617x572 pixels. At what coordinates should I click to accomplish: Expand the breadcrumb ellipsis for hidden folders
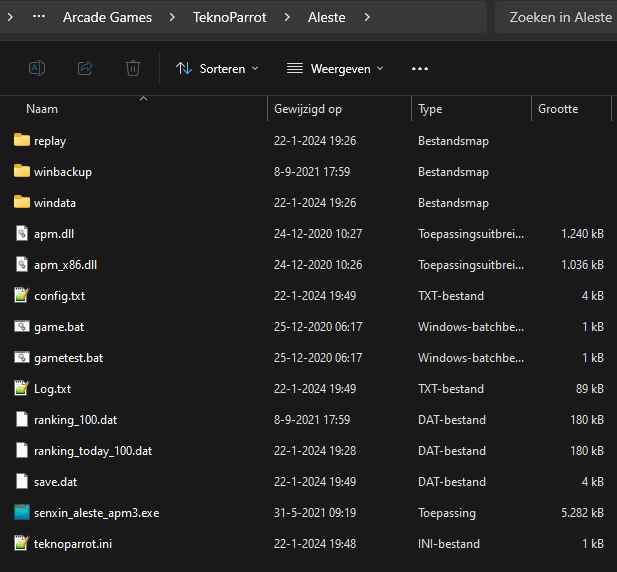[x=38, y=17]
